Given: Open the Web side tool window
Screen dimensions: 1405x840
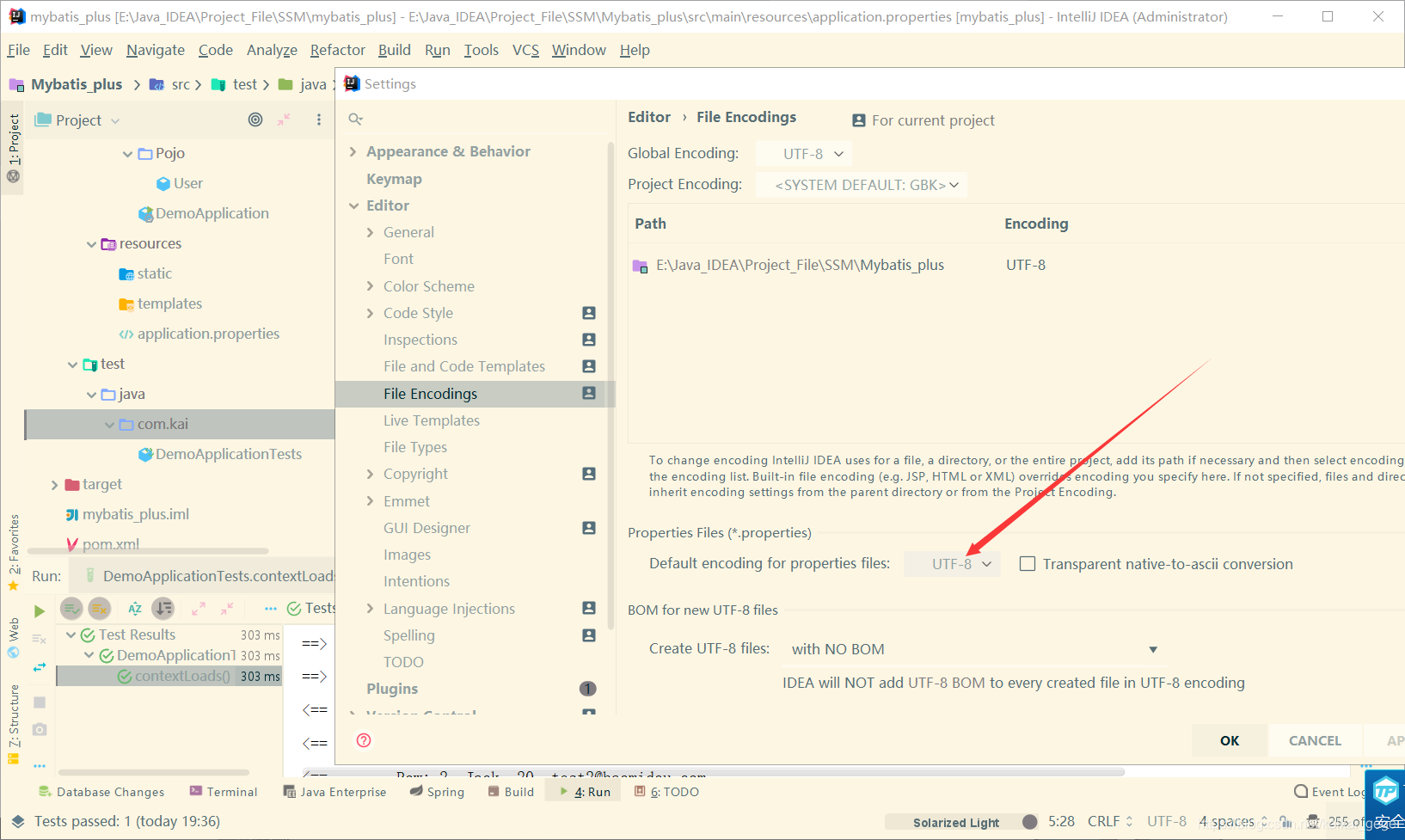Looking at the screenshot, I should pos(13,628).
